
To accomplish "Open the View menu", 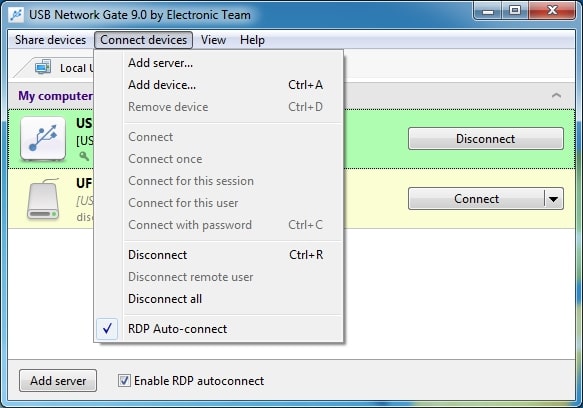I will pyautogui.click(x=213, y=40).
